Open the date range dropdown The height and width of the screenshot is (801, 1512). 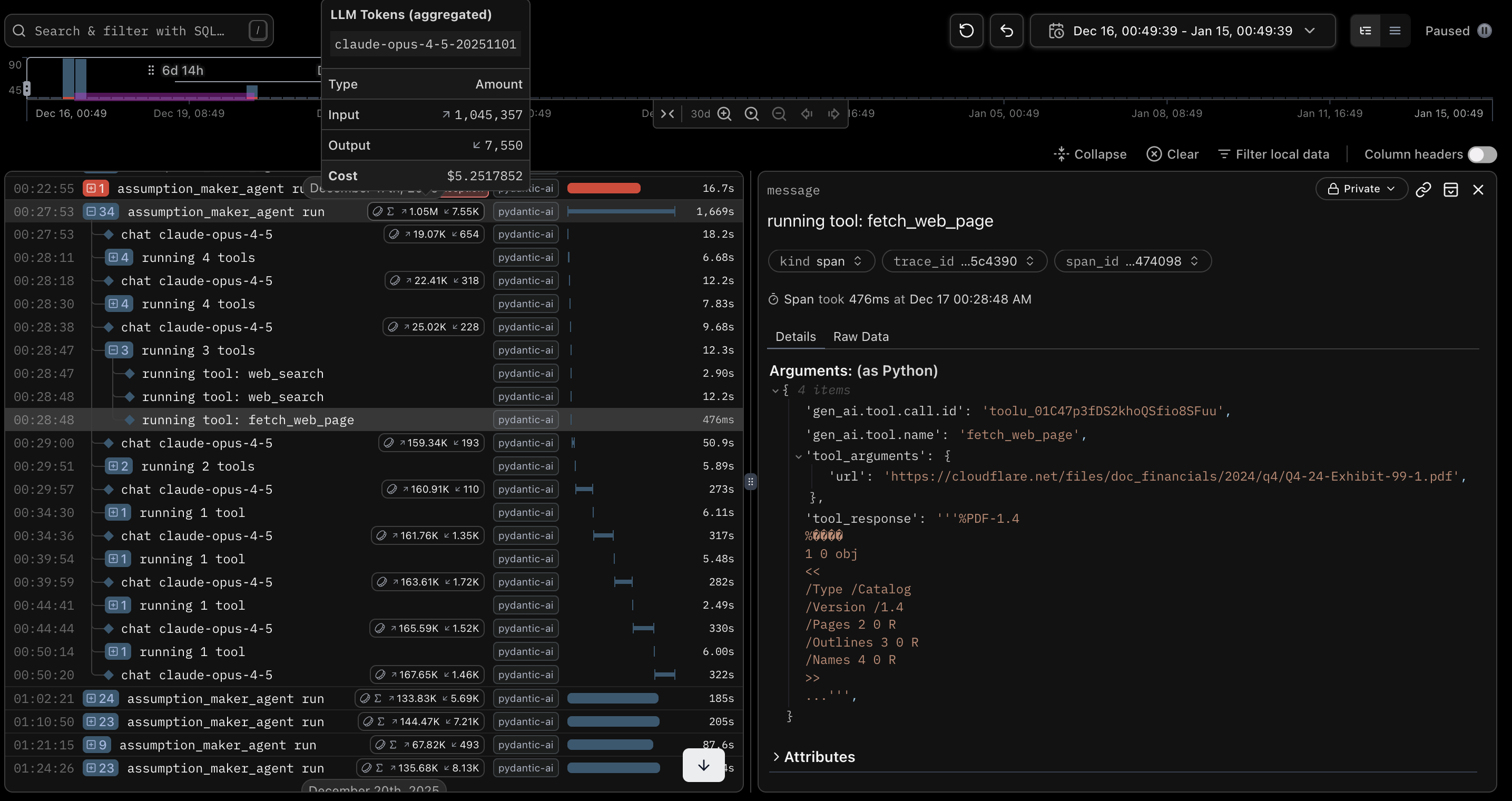point(1182,31)
